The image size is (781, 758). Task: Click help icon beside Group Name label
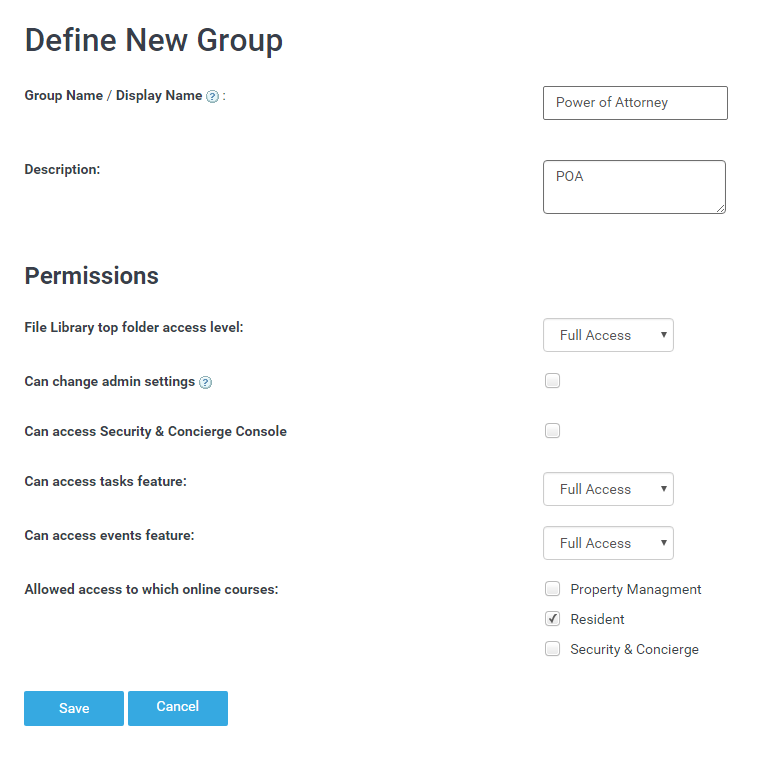[x=212, y=97]
